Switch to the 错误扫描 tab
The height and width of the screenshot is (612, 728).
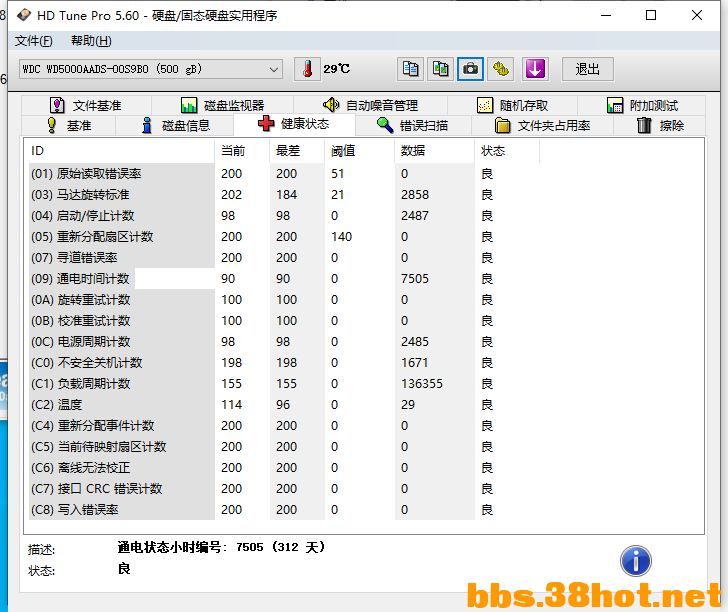pos(413,125)
